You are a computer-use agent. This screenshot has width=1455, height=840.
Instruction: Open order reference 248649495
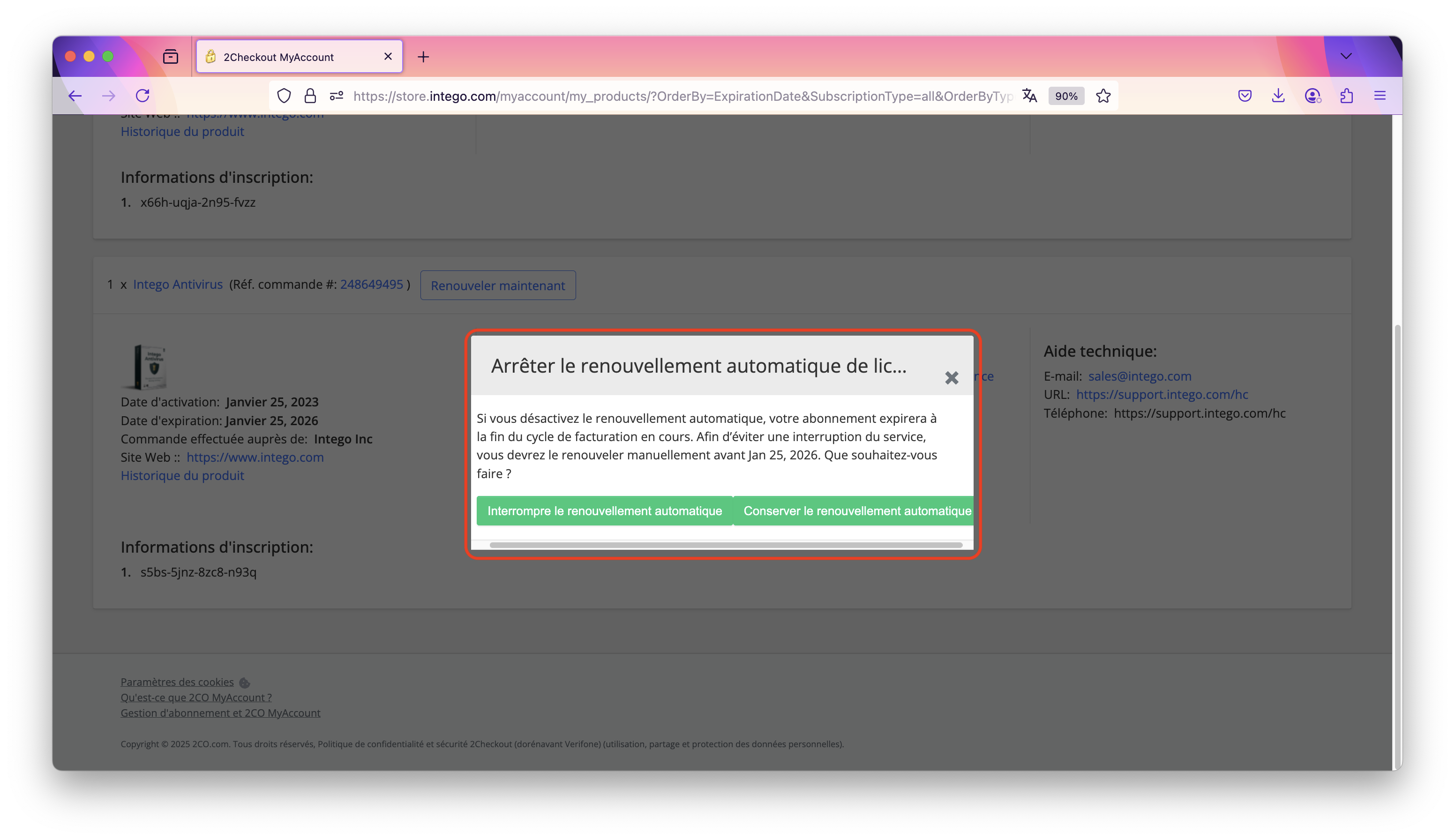pyautogui.click(x=372, y=285)
